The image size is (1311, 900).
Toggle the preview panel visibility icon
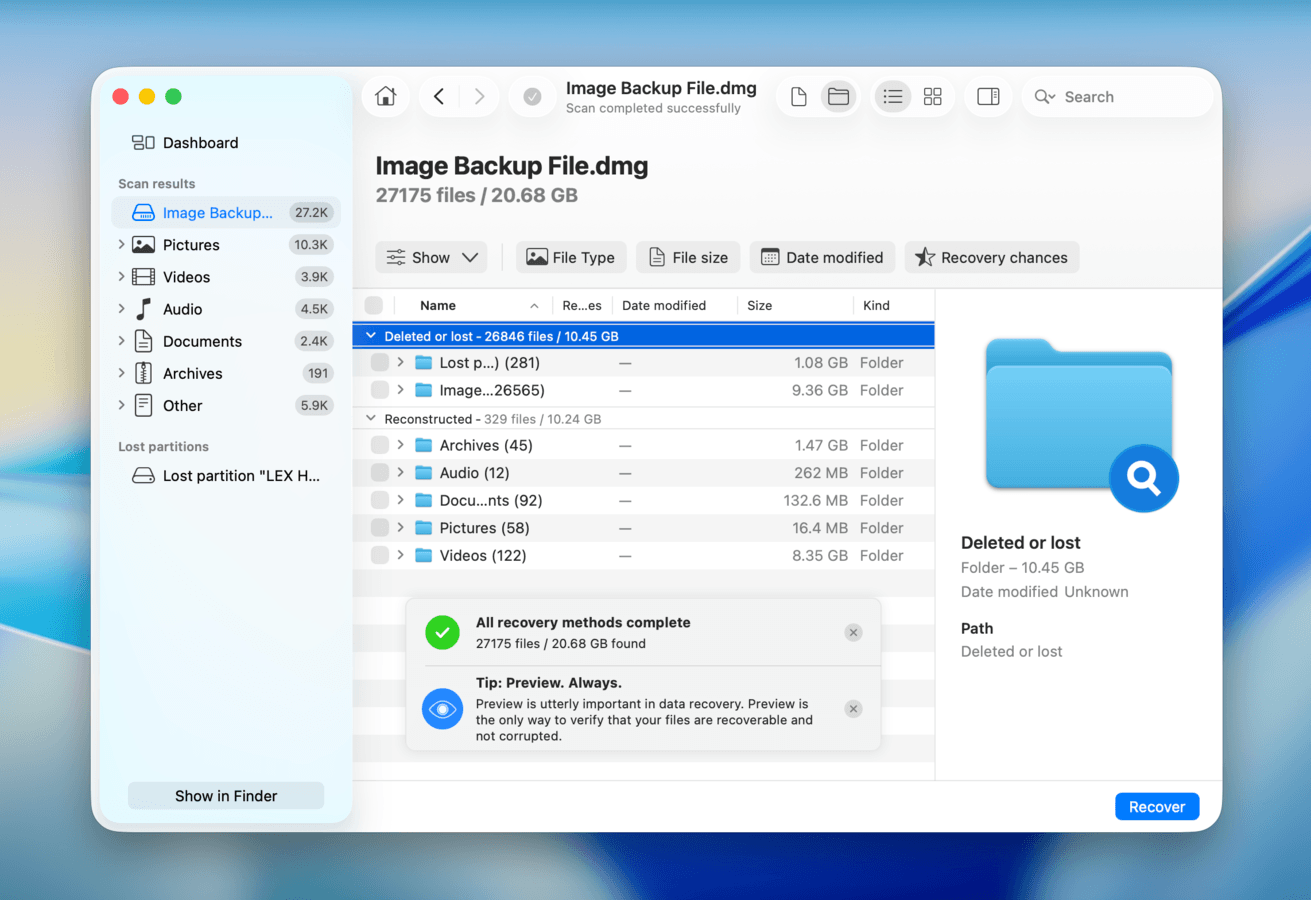pyautogui.click(x=988, y=96)
